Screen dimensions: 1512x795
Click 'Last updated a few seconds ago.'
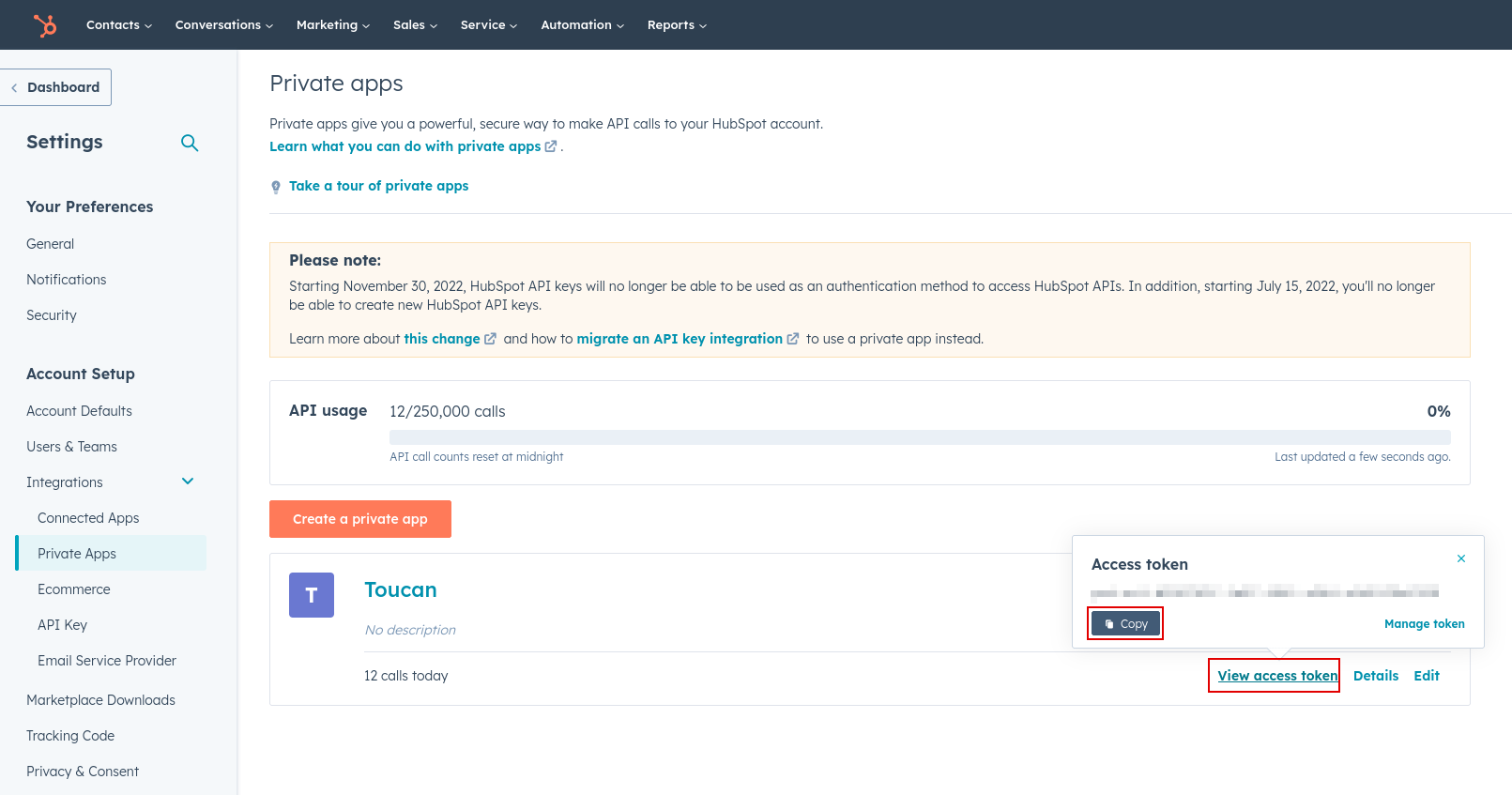(x=1363, y=457)
